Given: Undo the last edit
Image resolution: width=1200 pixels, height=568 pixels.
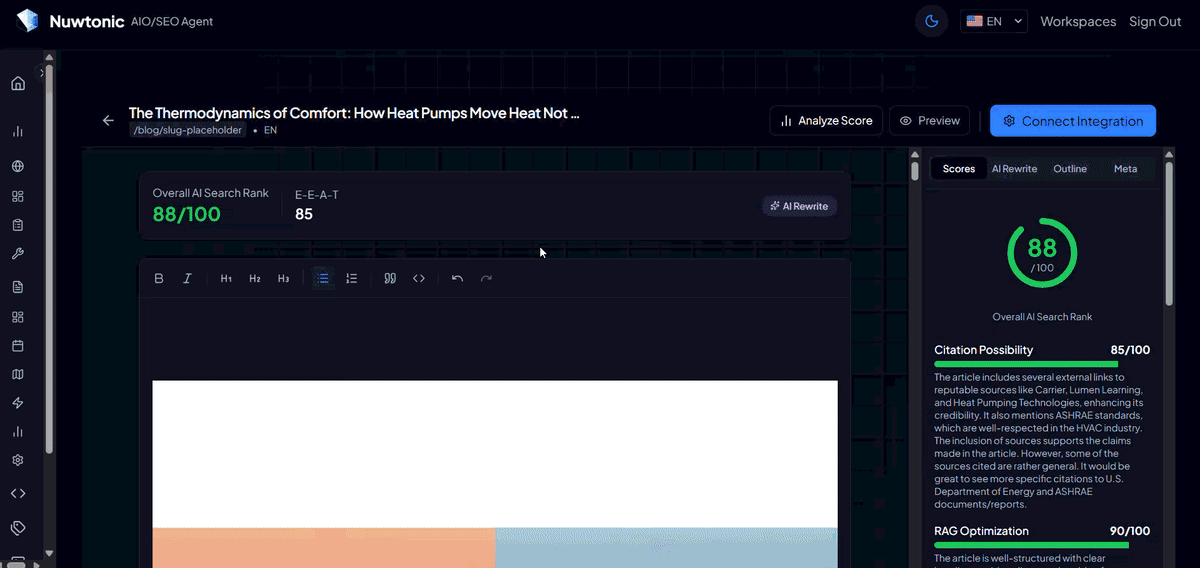Looking at the screenshot, I should point(457,278).
